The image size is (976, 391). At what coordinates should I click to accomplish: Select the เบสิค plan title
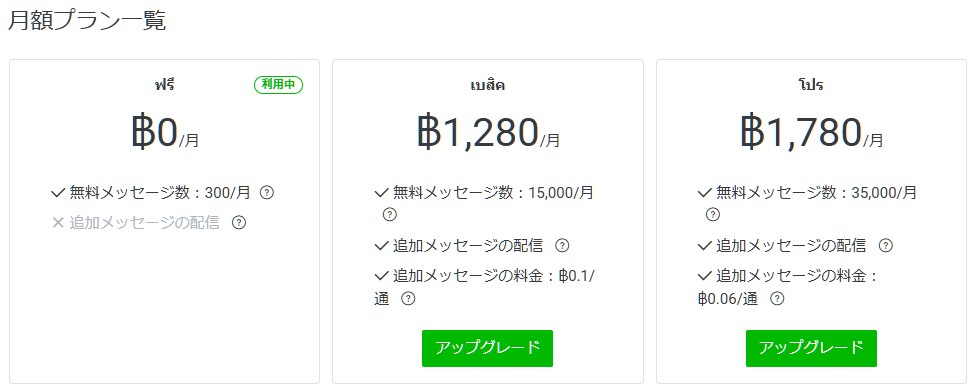coord(487,85)
